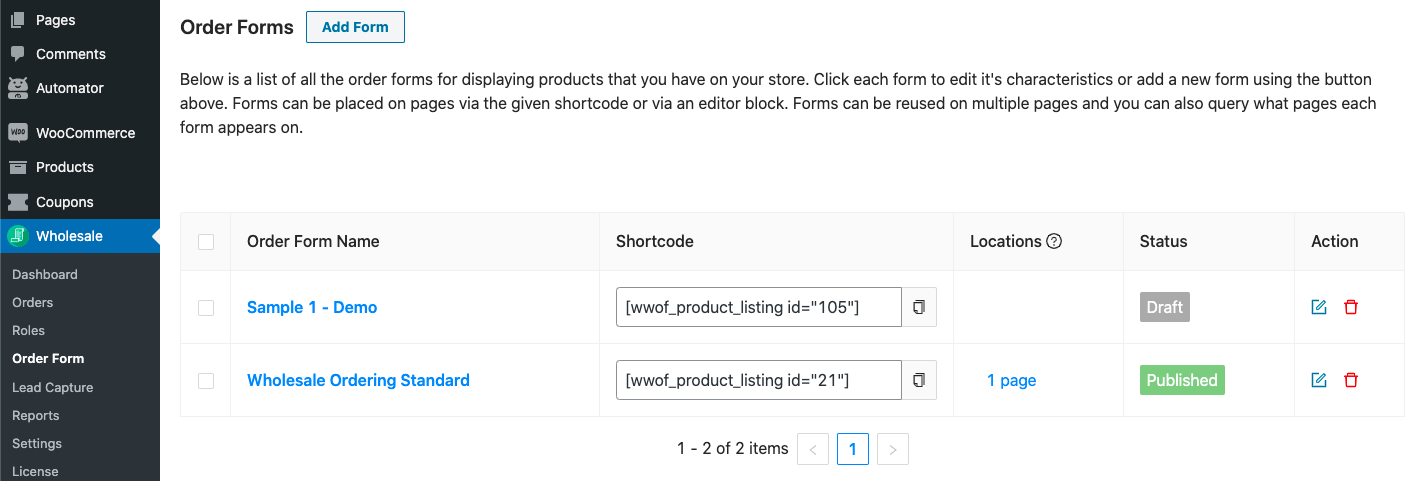
Task: Tick the select-all forms header checkbox
Action: pyautogui.click(x=206, y=242)
